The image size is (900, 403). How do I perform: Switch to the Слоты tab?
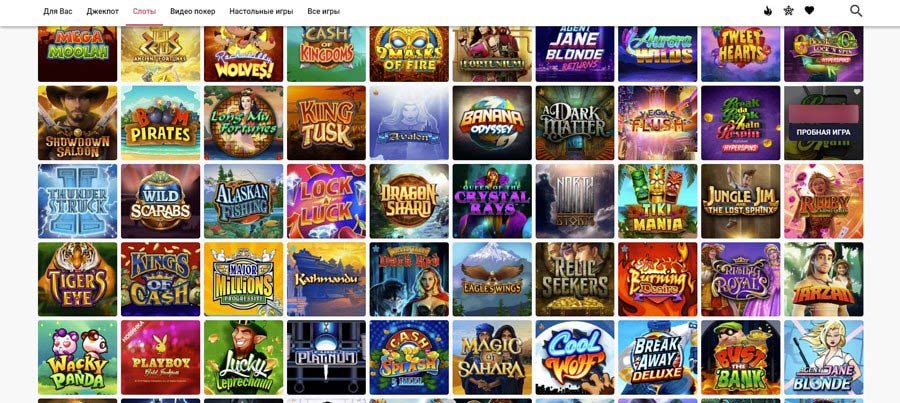144,11
